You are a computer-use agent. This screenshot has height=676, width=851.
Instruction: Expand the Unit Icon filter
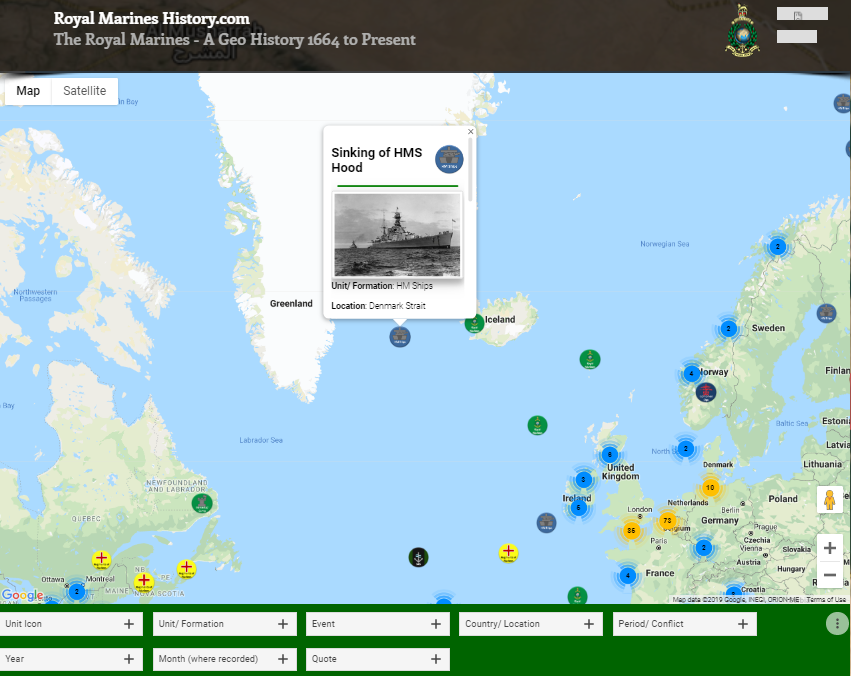pos(127,623)
